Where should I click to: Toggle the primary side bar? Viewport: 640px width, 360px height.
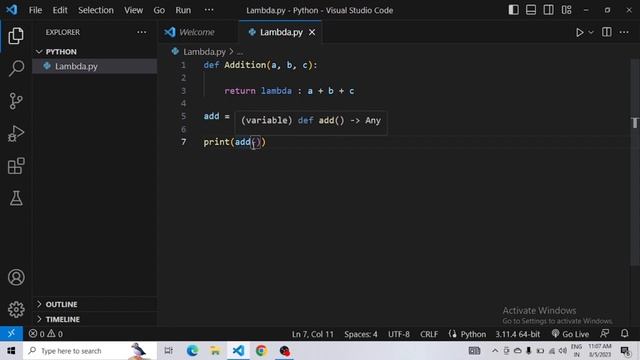(x=513, y=10)
